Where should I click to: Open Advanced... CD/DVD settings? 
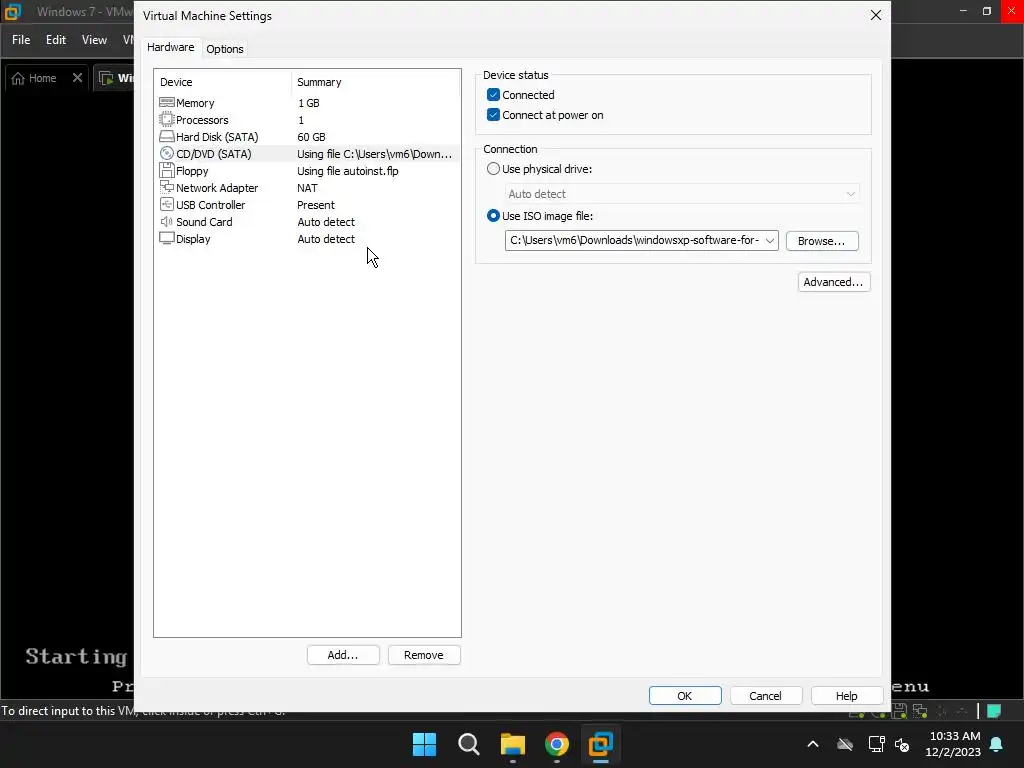(833, 282)
